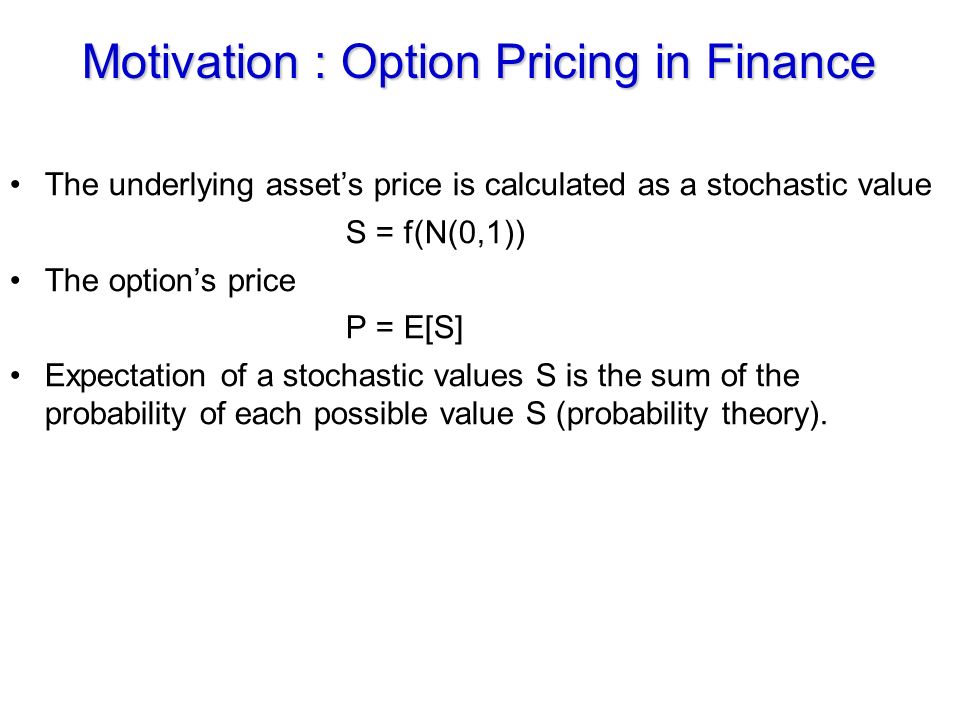
Task: Click the word 'calculated' in first bullet
Action: point(555,185)
